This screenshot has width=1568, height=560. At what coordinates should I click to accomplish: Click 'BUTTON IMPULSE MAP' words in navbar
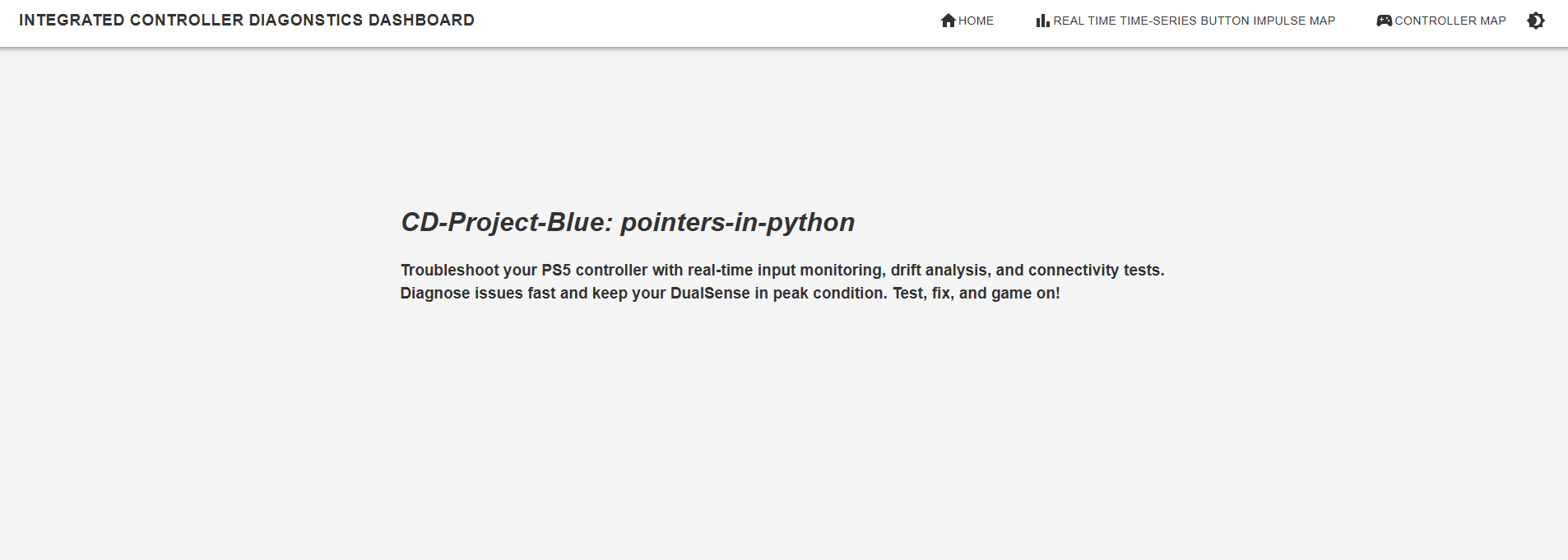coord(1268,21)
